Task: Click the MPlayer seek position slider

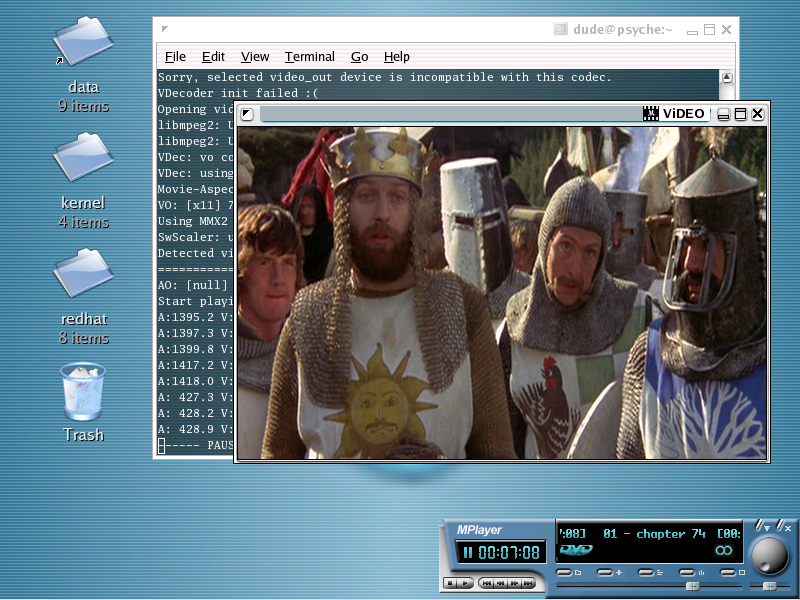Action: point(691,586)
